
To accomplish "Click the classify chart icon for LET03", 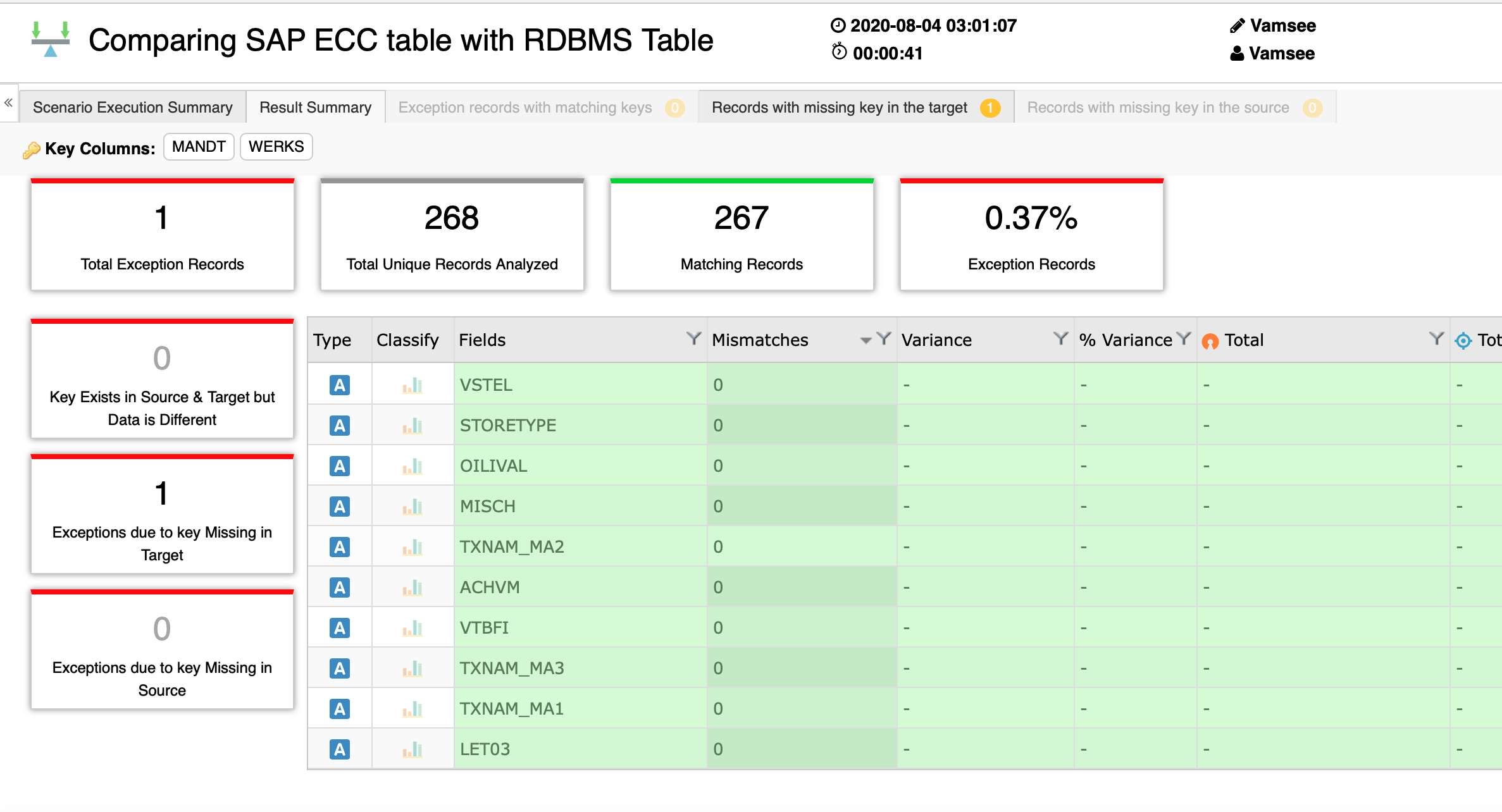I will click(x=413, y=749).
